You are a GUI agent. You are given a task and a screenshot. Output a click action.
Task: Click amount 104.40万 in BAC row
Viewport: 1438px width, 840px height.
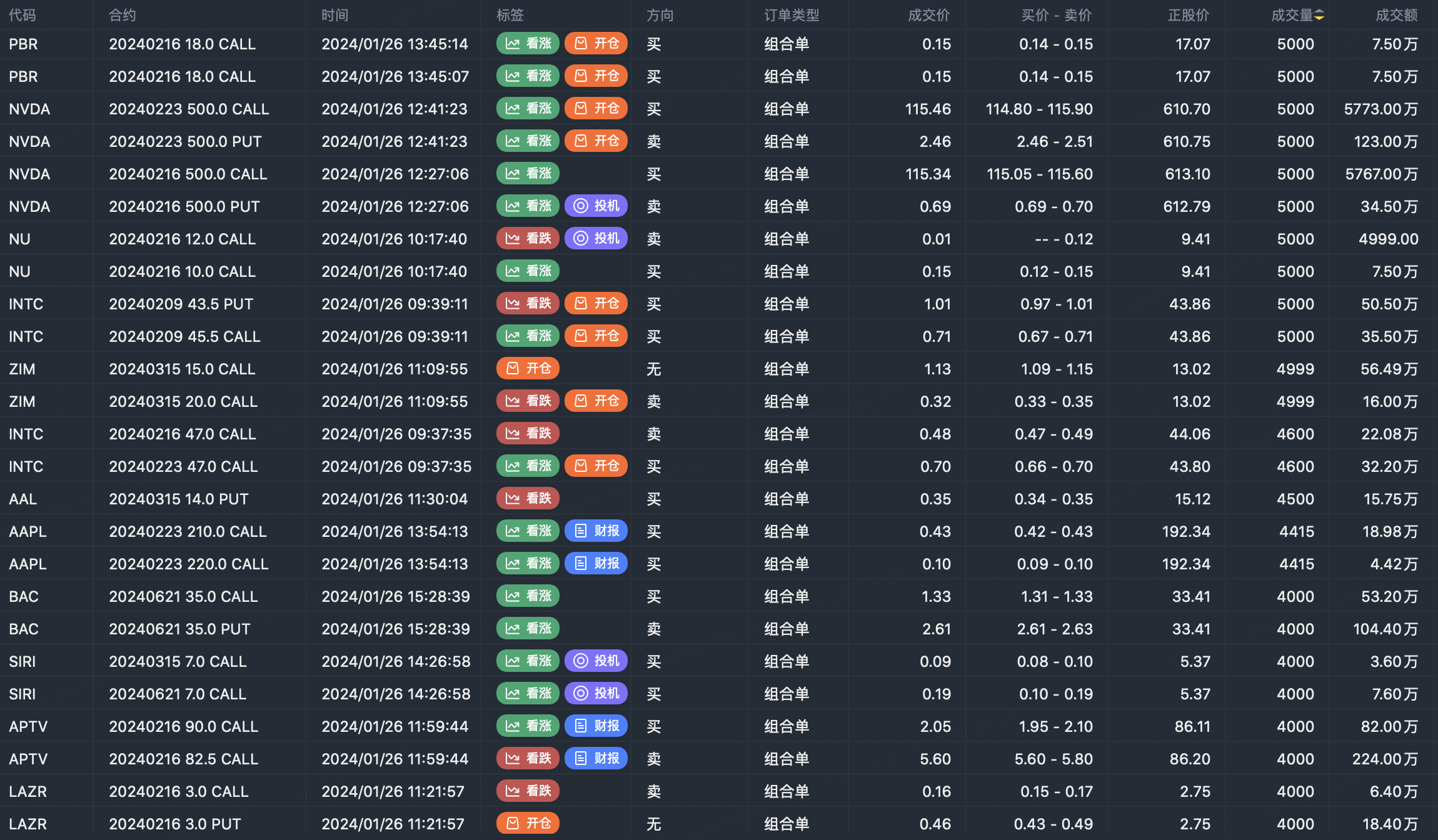(x=1385, y=629)
